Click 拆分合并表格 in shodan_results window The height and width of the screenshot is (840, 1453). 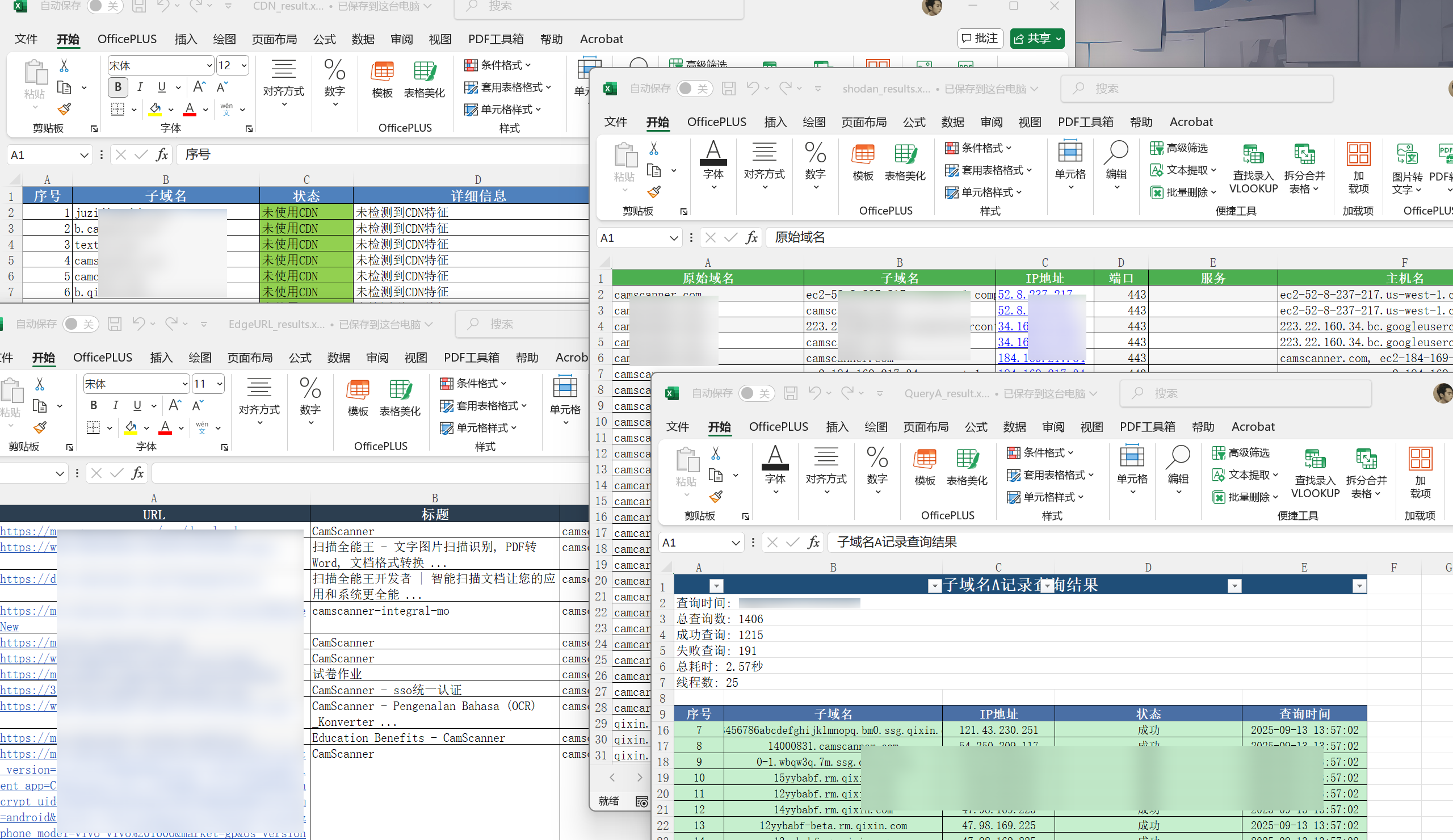point(1305,169)
